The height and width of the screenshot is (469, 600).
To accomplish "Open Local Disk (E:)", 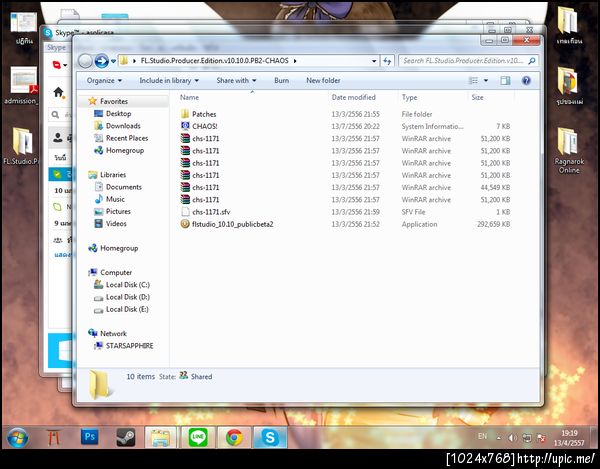I will pos(127,309).
